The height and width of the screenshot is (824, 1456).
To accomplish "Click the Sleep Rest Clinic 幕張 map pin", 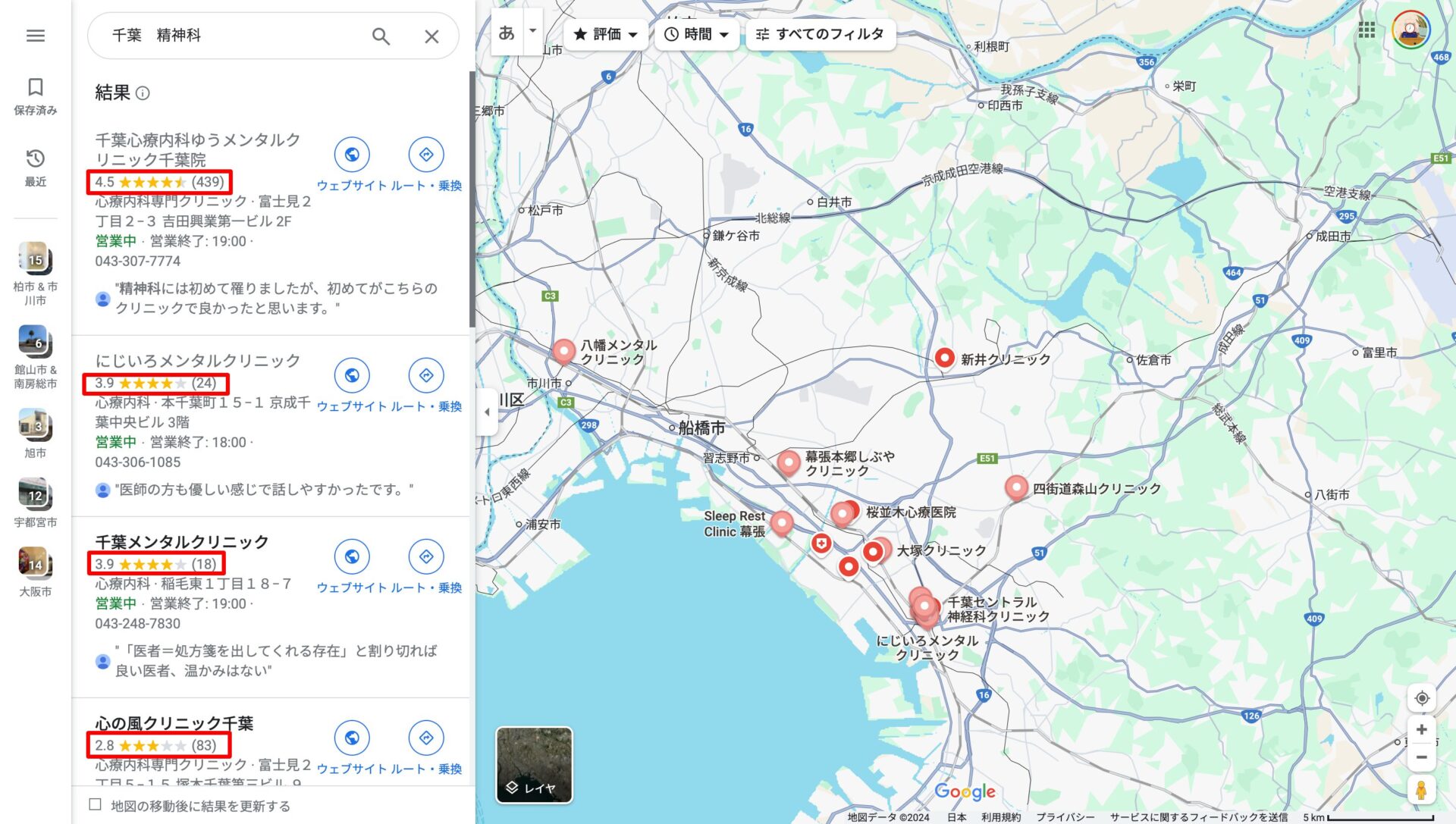I will (782, 522).
